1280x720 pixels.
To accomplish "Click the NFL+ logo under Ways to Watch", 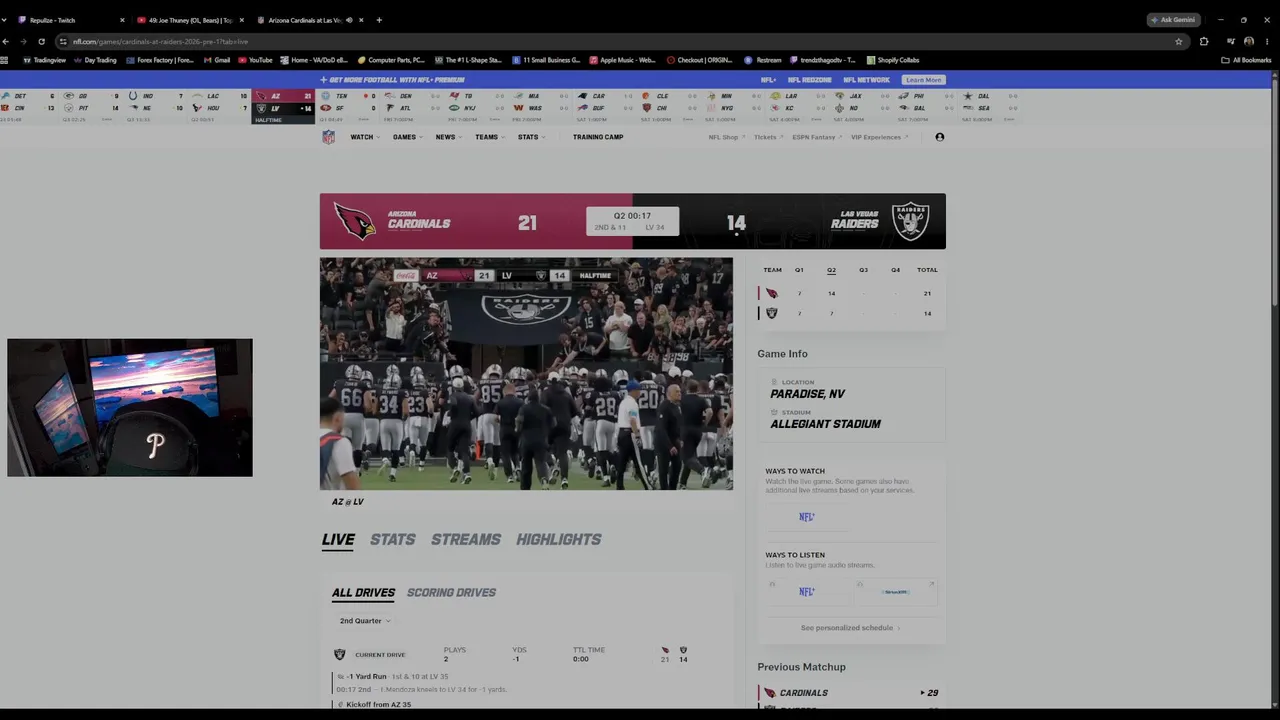I will click(807, 517).
